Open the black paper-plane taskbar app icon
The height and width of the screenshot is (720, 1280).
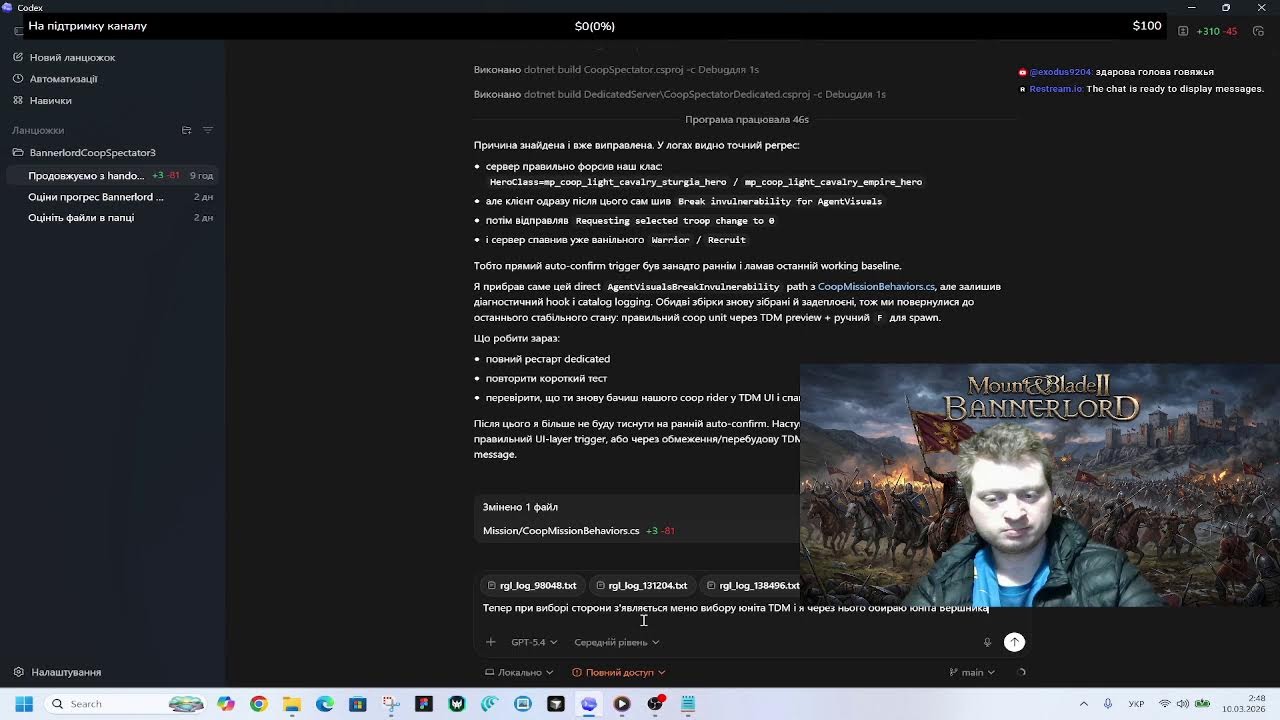point(556,704)
